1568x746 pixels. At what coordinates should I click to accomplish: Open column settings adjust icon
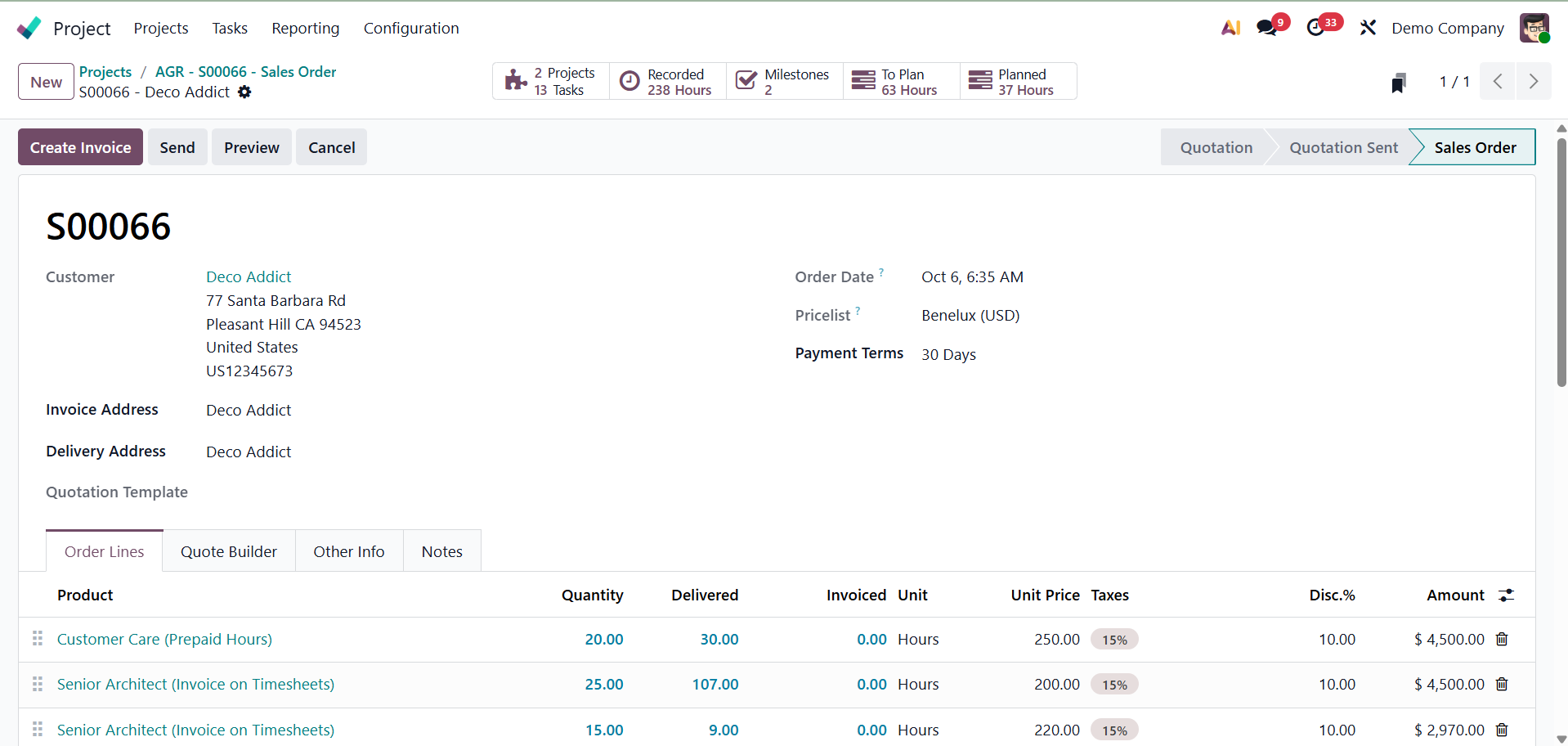pos(1506,595)
